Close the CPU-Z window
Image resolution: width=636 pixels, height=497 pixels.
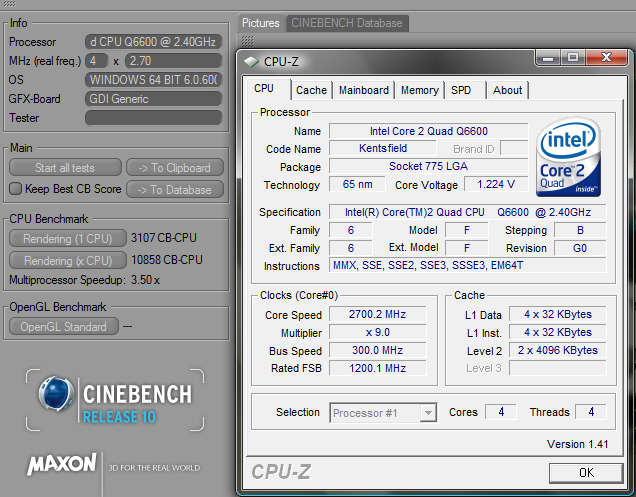click(x=607, y=58)
